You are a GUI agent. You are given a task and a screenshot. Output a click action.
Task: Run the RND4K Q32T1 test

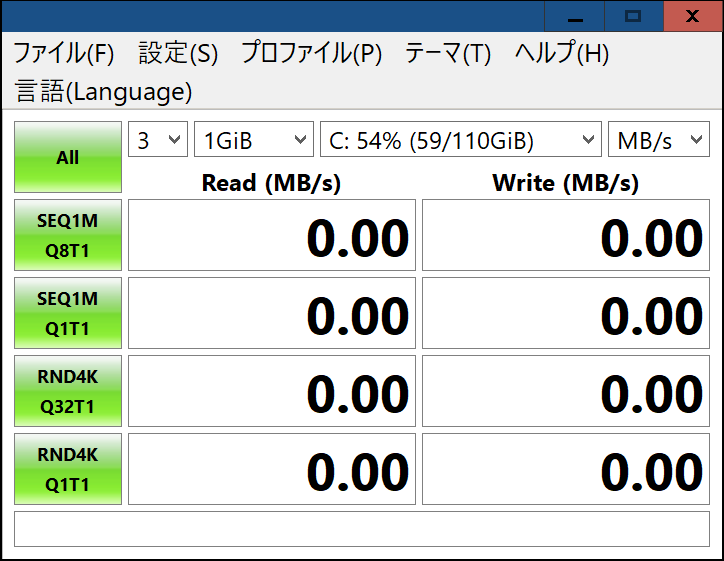tap(68, 391)
